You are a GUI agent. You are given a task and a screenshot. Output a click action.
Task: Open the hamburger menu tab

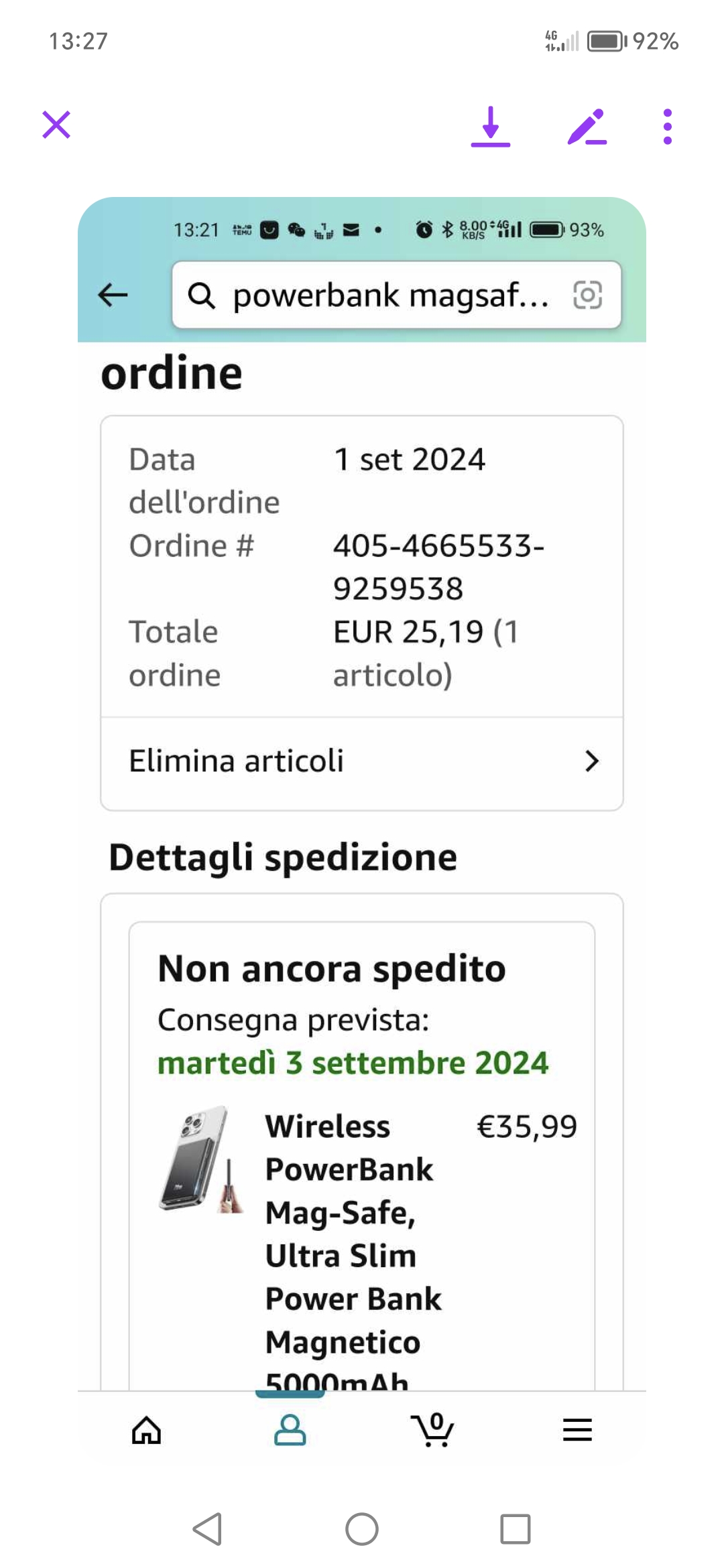click(x=577, y=1430)
